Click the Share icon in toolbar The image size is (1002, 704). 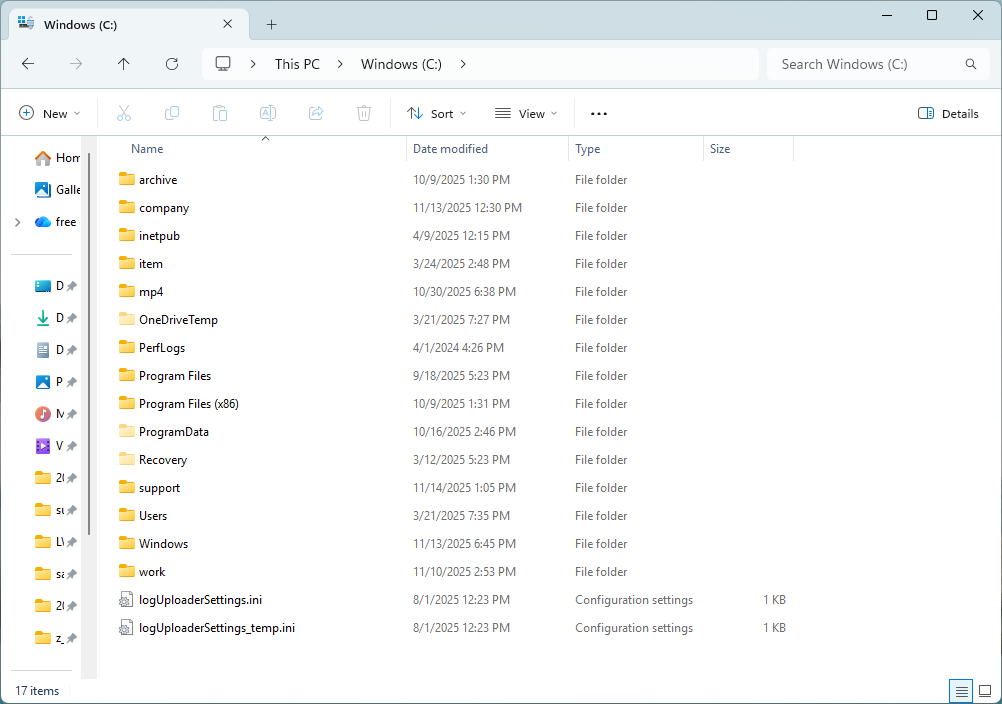[x=316, y=113]
